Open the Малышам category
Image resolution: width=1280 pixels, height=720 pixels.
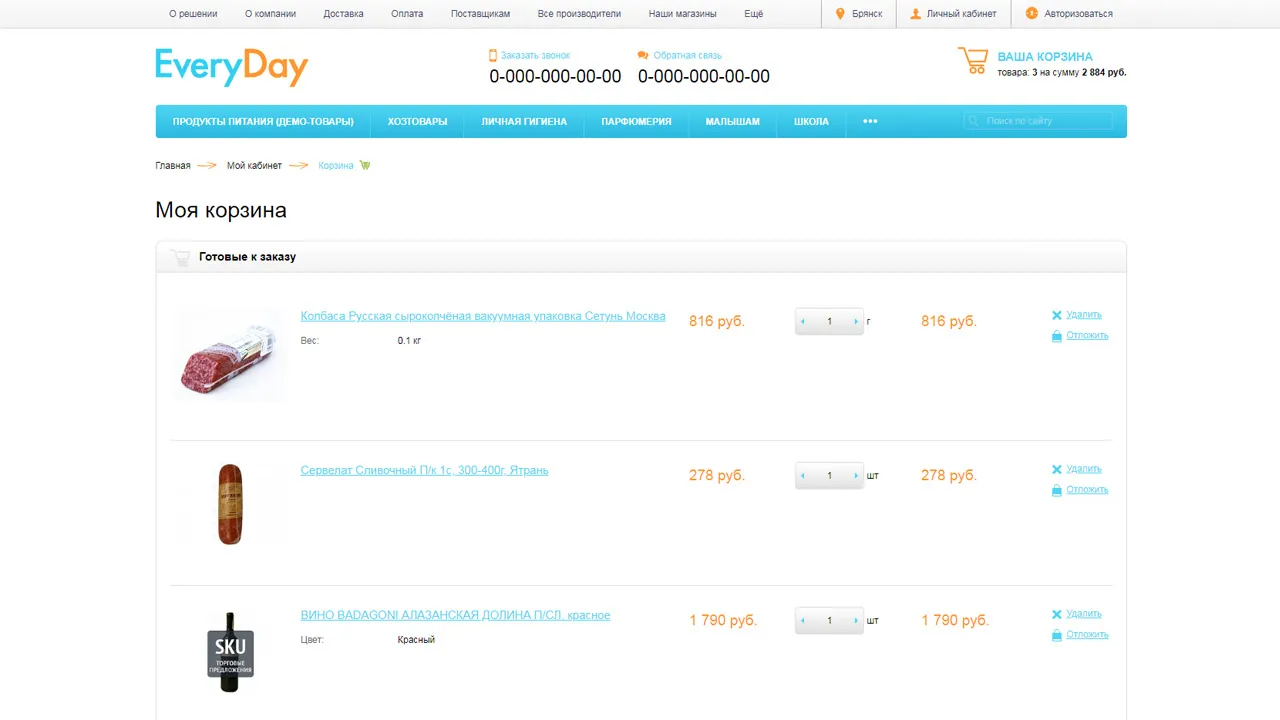click(733, 121)
